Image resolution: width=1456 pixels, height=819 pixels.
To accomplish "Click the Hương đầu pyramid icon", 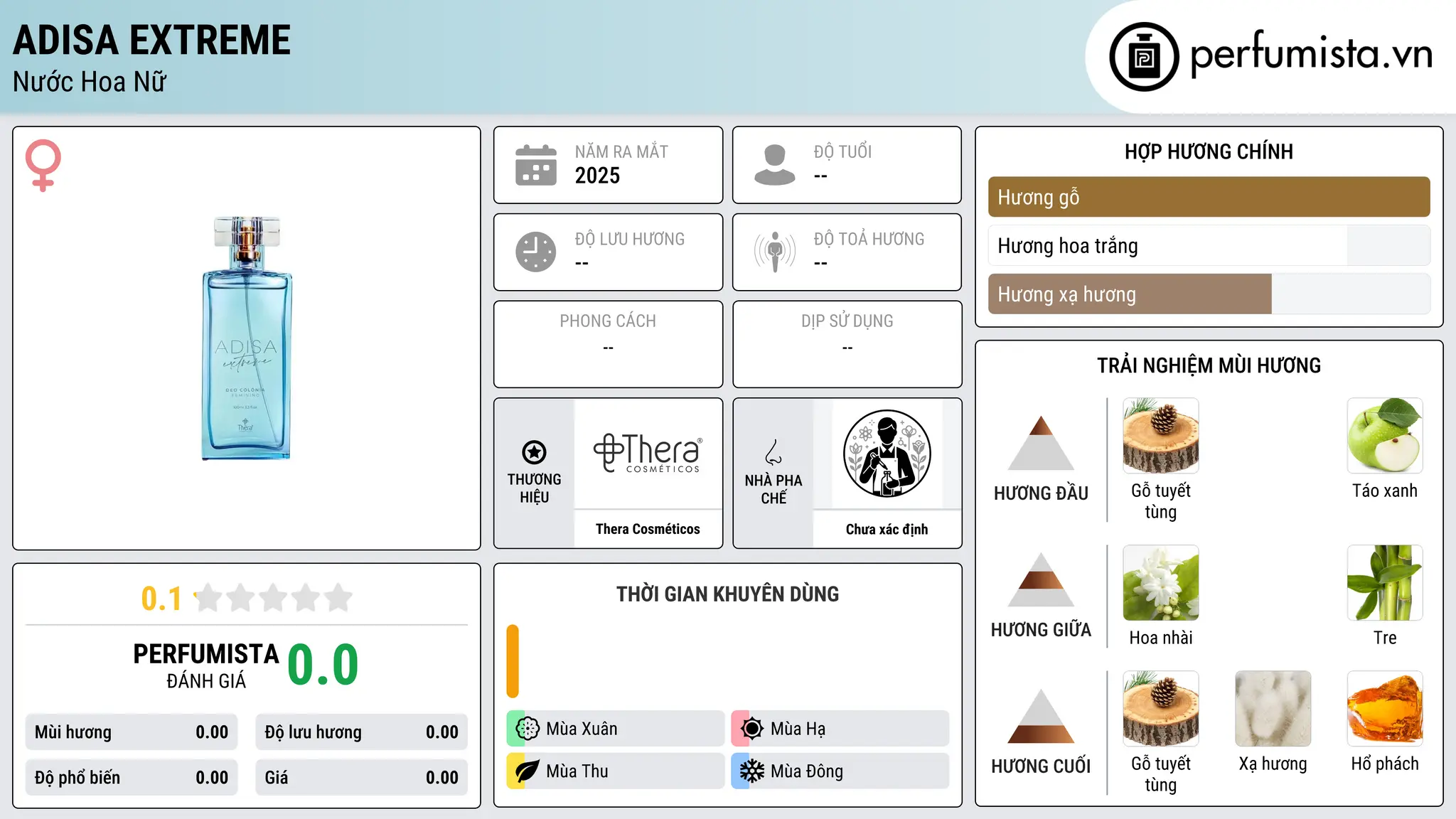I will tap(1041, 443).
